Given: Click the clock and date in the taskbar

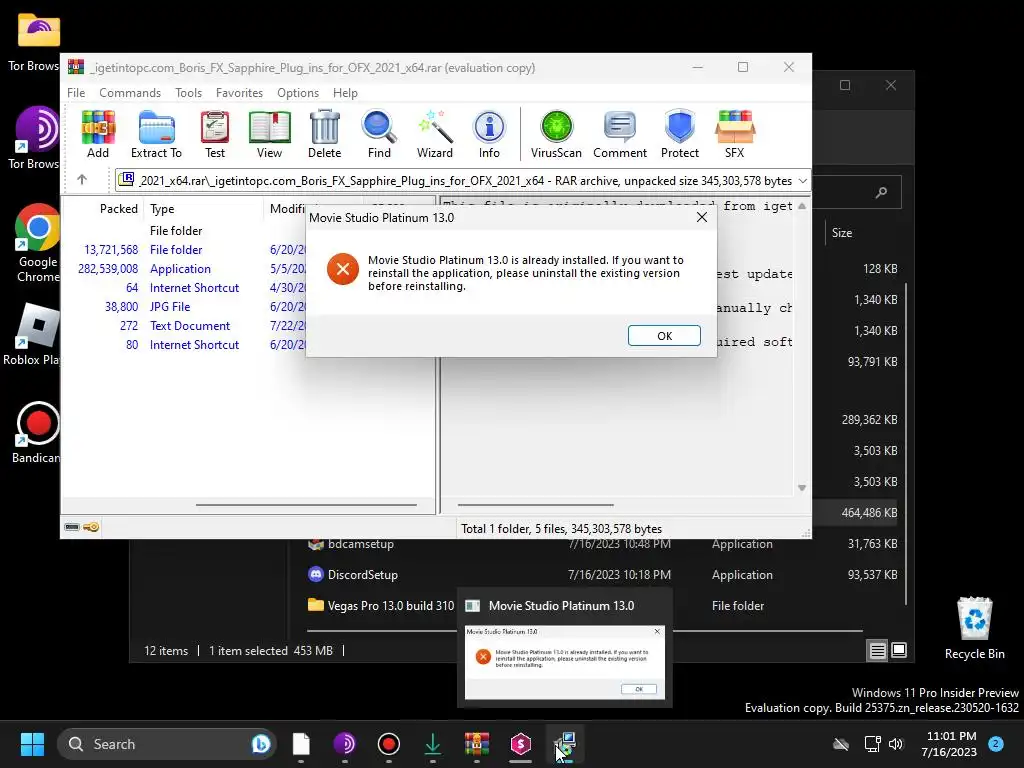Looking at the screenshot, I should point(949,744).
